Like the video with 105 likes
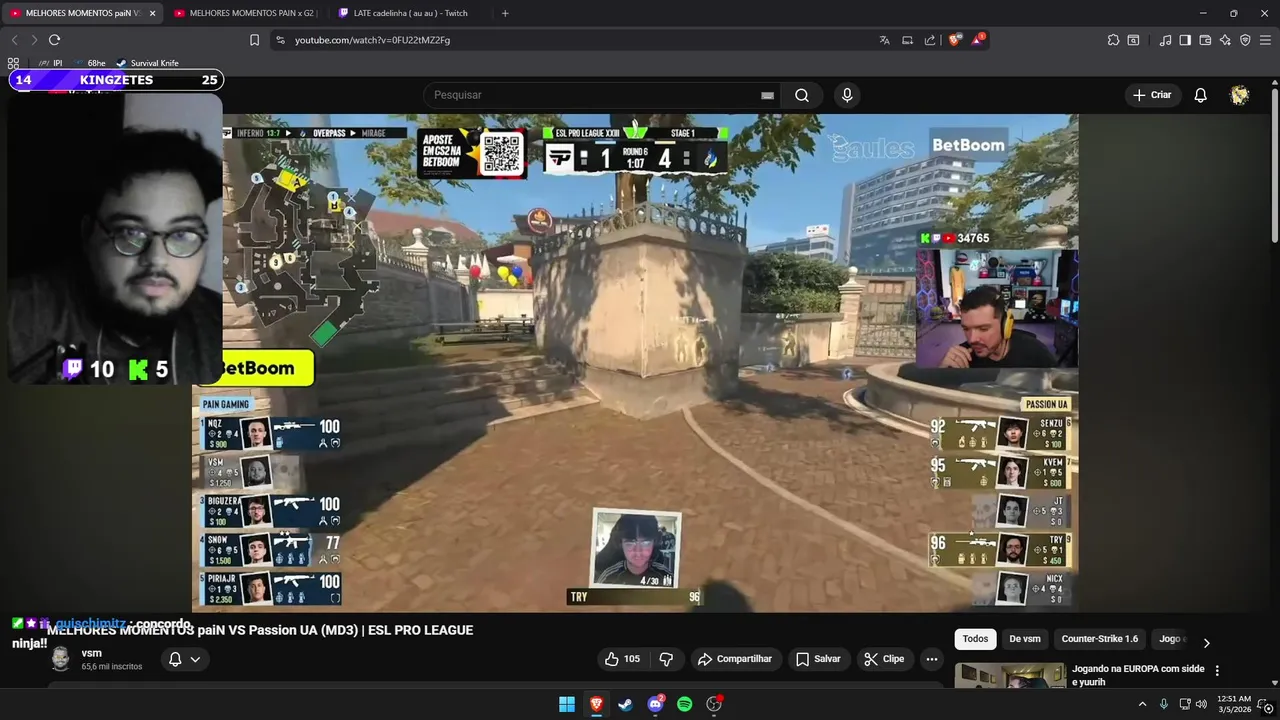The width and height of the screenshot is (1280, 720). pos(622,659)
